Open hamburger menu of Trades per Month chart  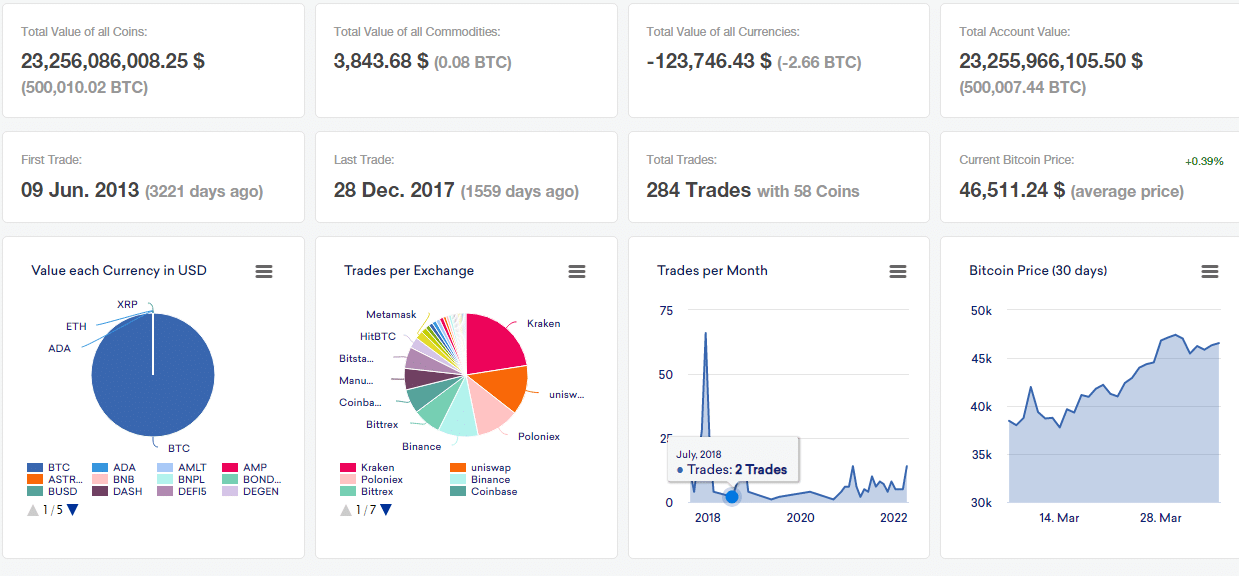(898, 271)
